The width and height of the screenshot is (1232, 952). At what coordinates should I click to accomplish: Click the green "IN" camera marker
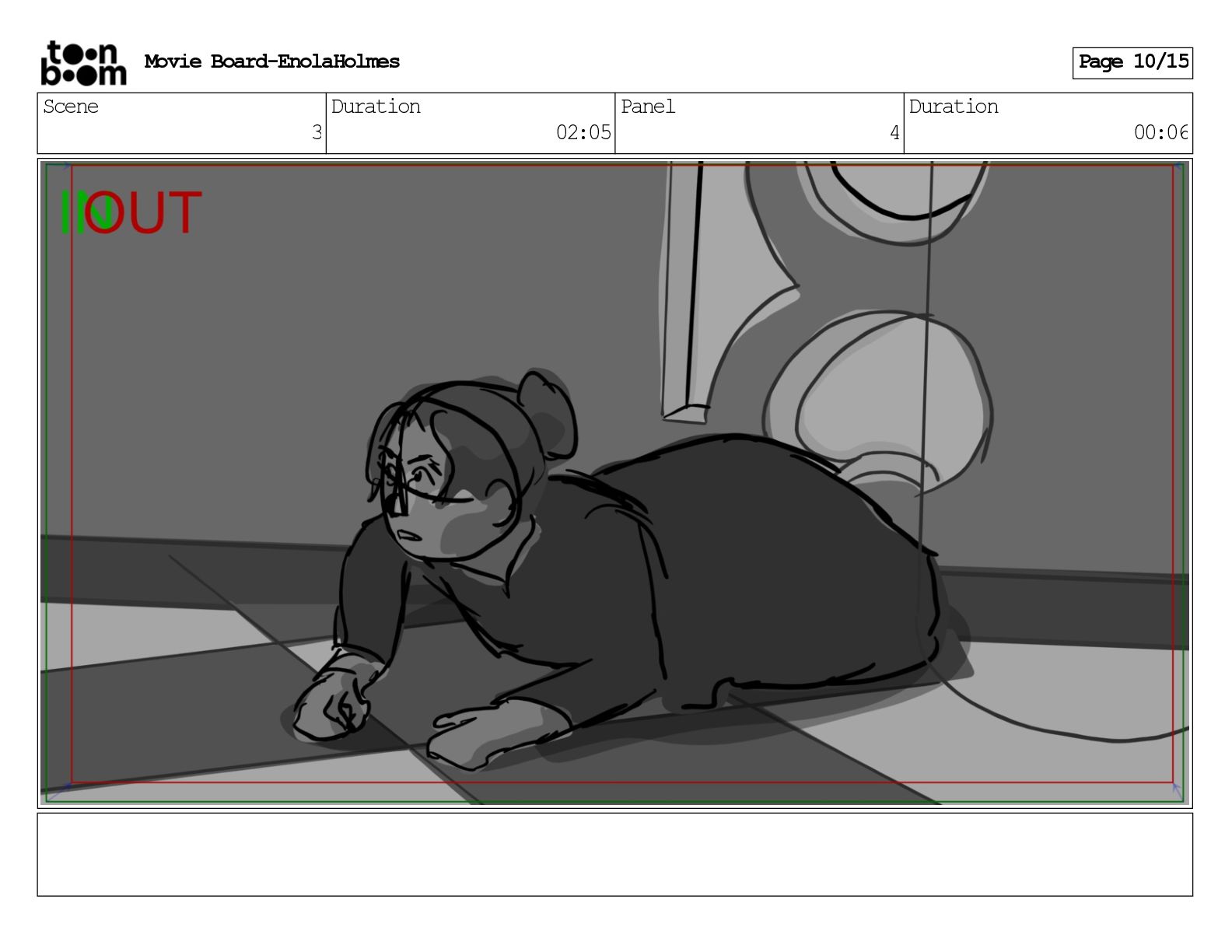tap(86, 212)
